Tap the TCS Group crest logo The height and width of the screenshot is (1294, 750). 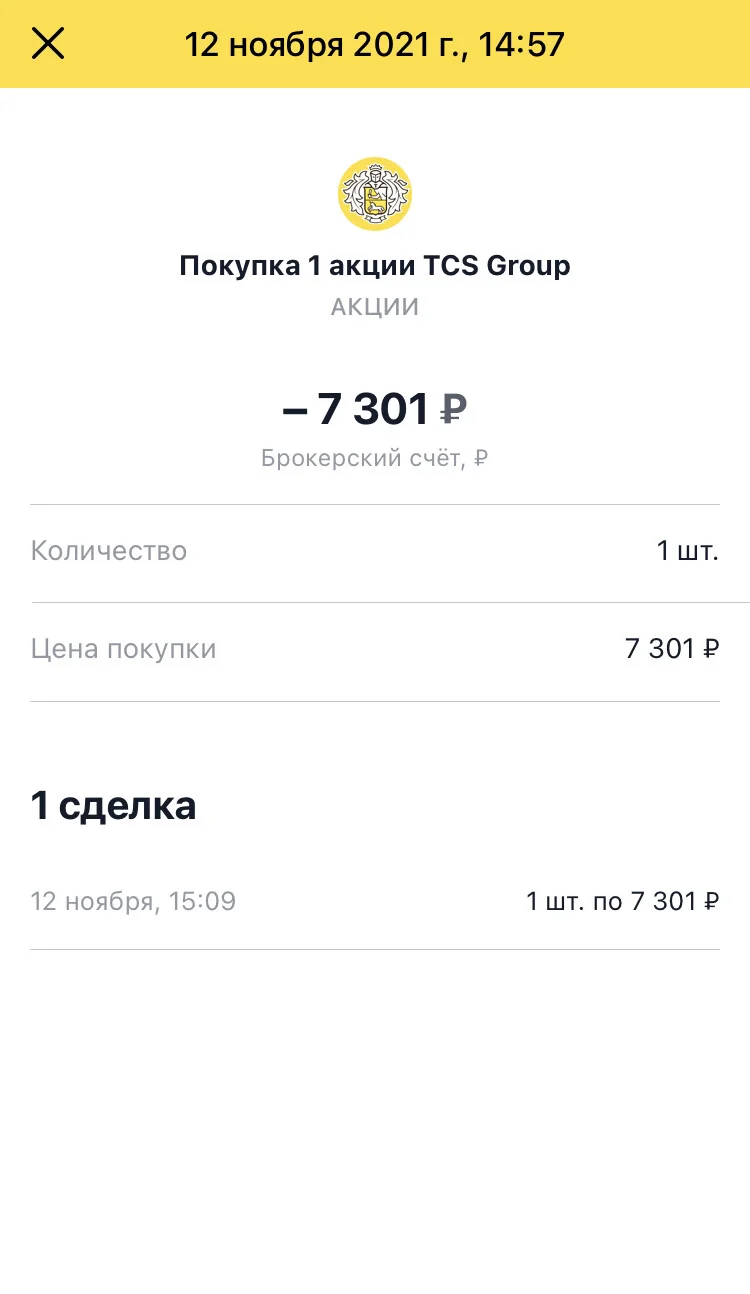click(x=375, y=194)
